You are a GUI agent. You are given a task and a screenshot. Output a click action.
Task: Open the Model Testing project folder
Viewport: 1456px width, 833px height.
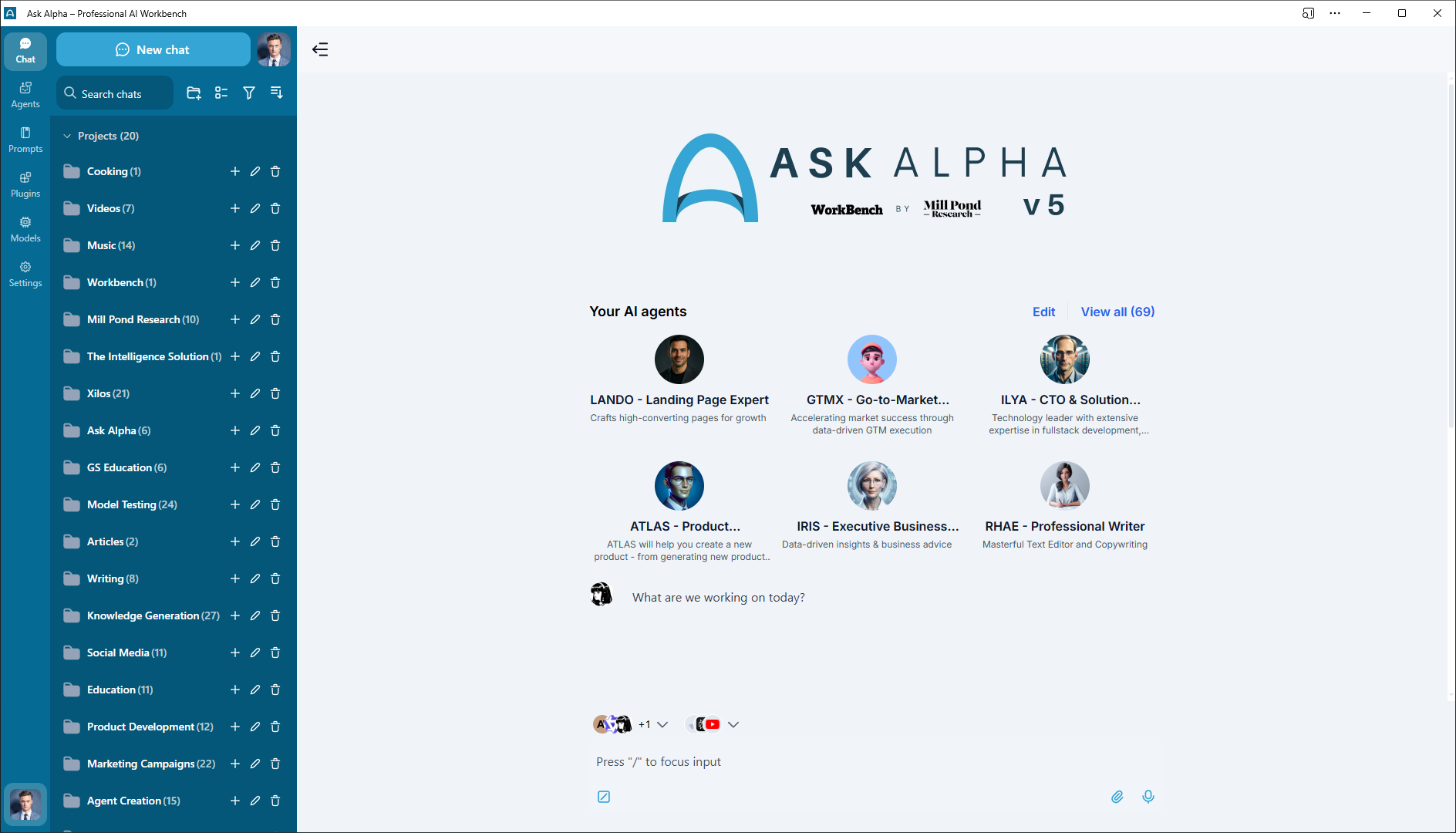[x=131, y=504]
